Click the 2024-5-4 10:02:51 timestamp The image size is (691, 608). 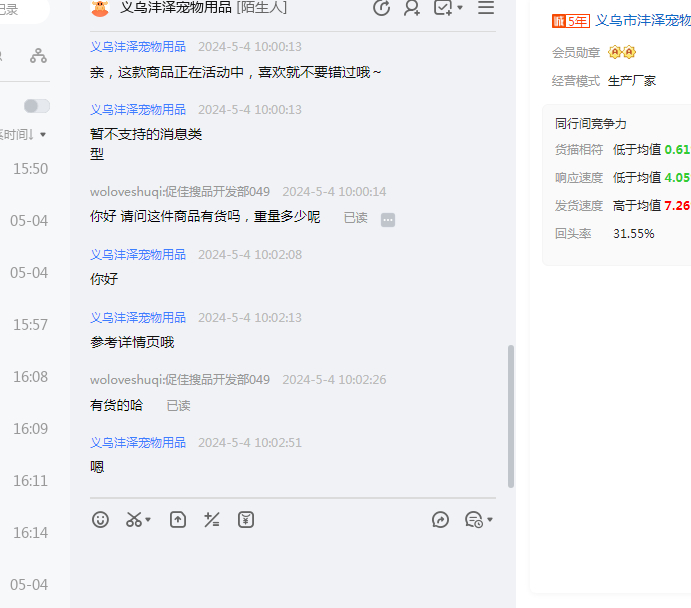pos(250,442)
